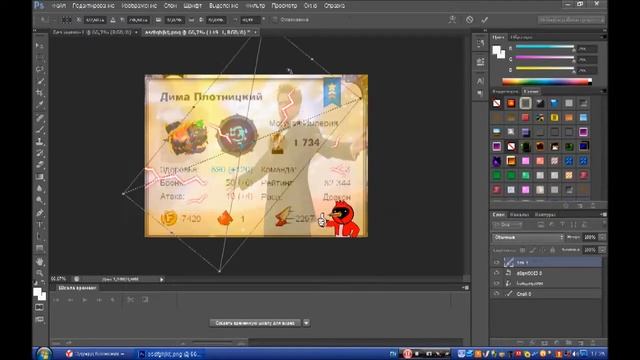This screenshot has width=640, height=360.
Task: Open the layer opacity slider dropdown
Action: [602, 237]
